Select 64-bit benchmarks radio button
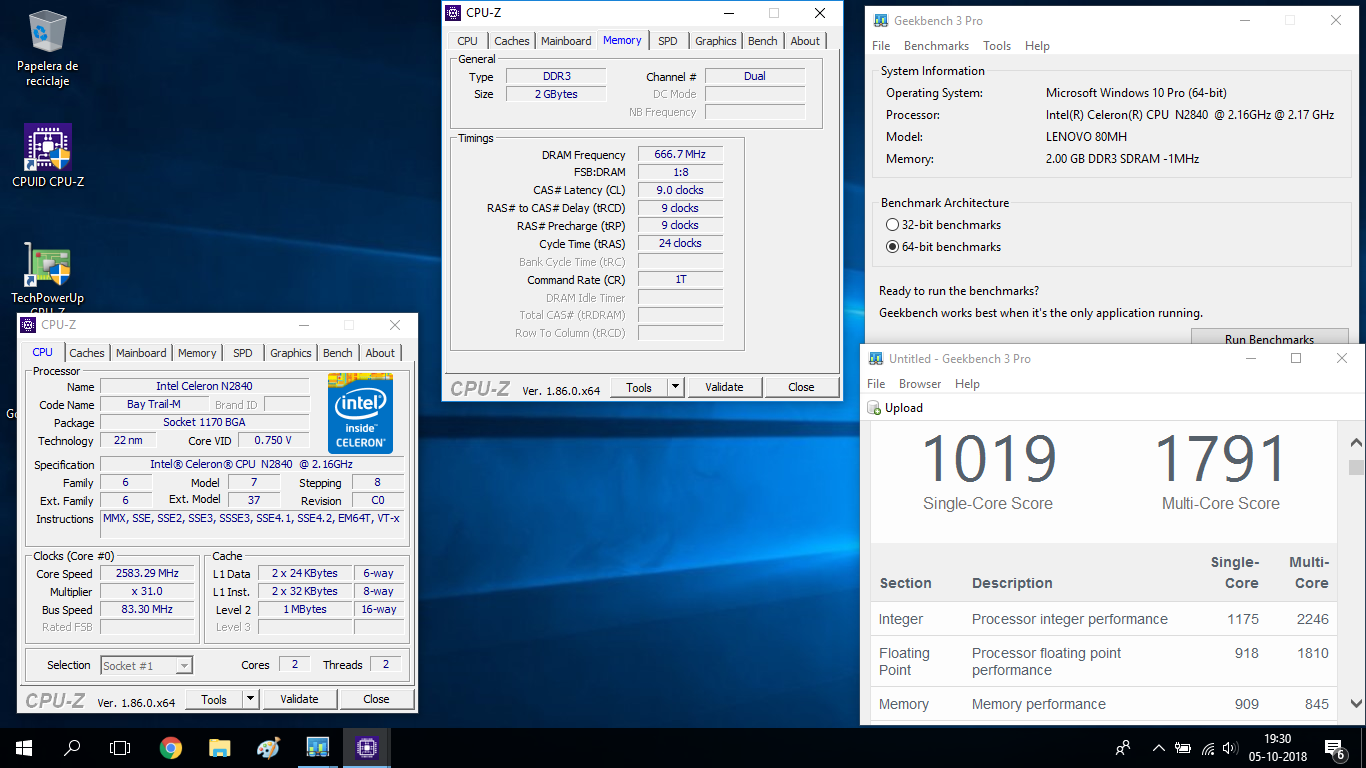Screen dimensions: 1366x768 (x=893, y=247)
